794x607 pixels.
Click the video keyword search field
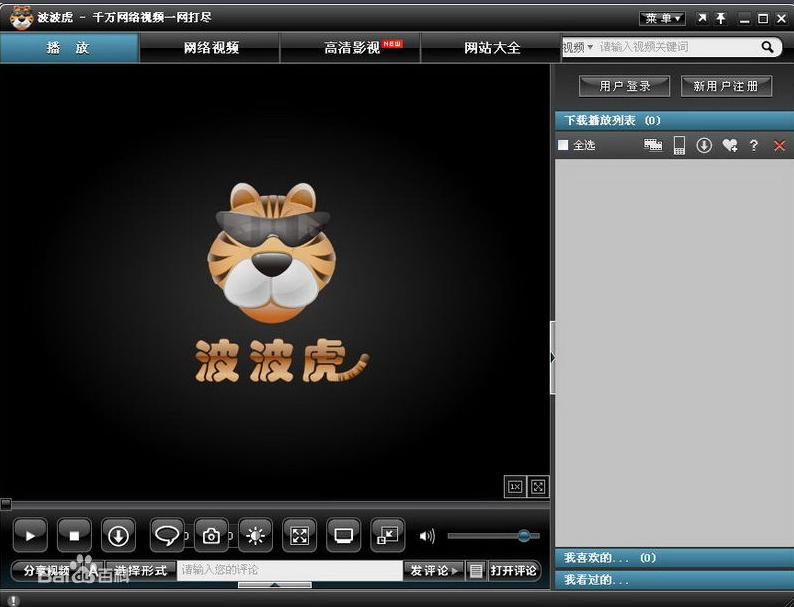click(679, 48)
